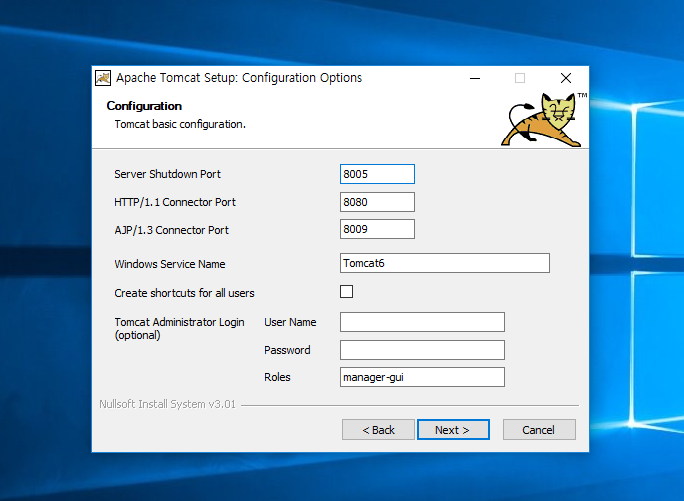The height and width of the screenshot is (501, 684).
Task: Cancel the Tomcat setup
Action: [539, 430]
